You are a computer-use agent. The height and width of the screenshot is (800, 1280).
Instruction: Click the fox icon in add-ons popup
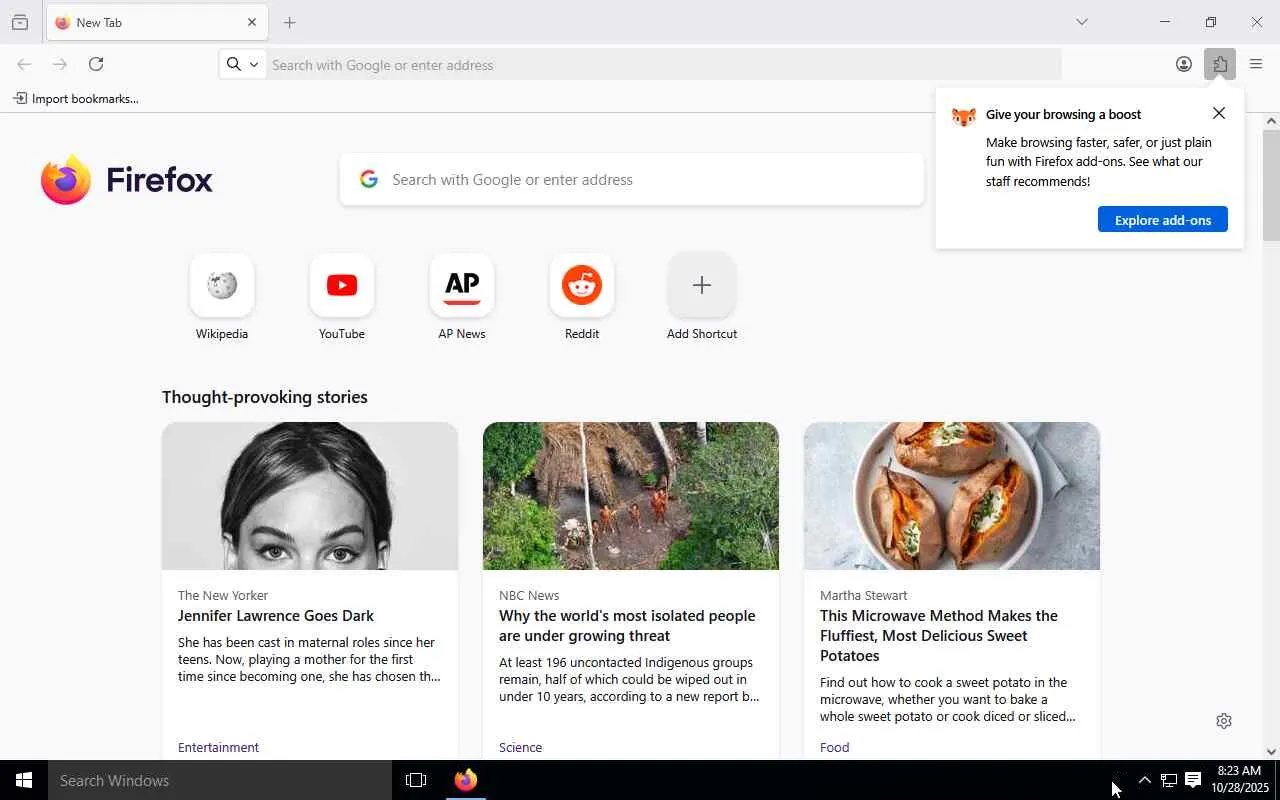point(963,116)
